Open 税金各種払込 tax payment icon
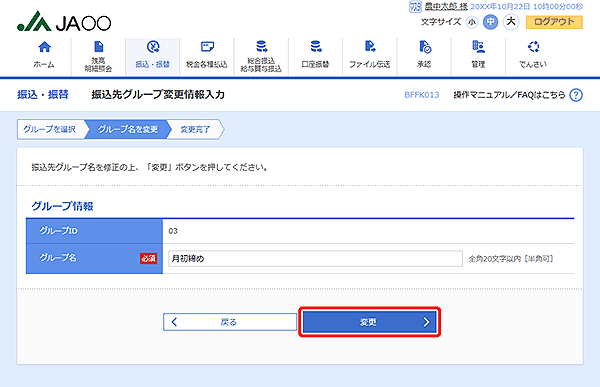 click(207, 47)
